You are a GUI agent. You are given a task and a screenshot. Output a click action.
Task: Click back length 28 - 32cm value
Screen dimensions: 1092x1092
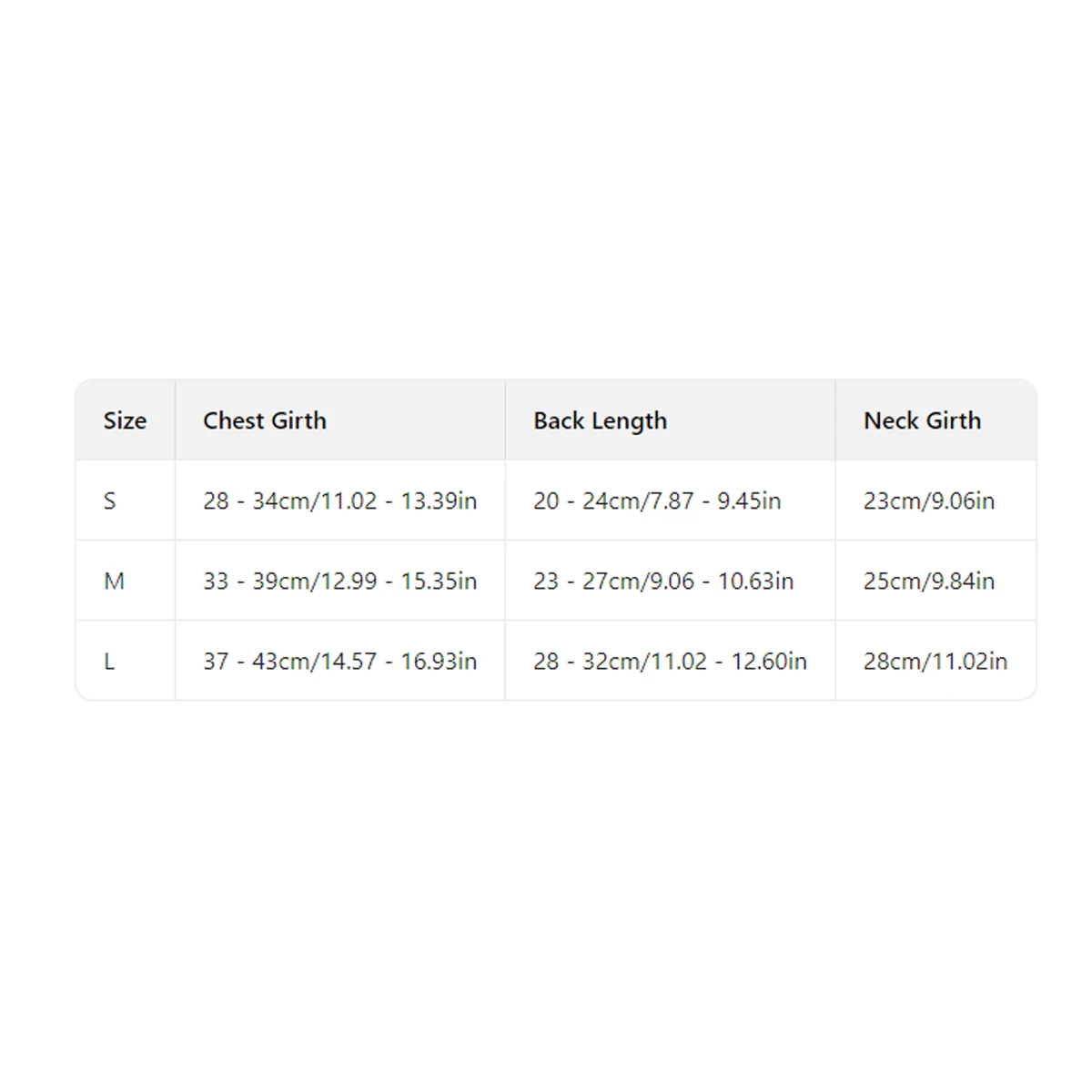670,661
